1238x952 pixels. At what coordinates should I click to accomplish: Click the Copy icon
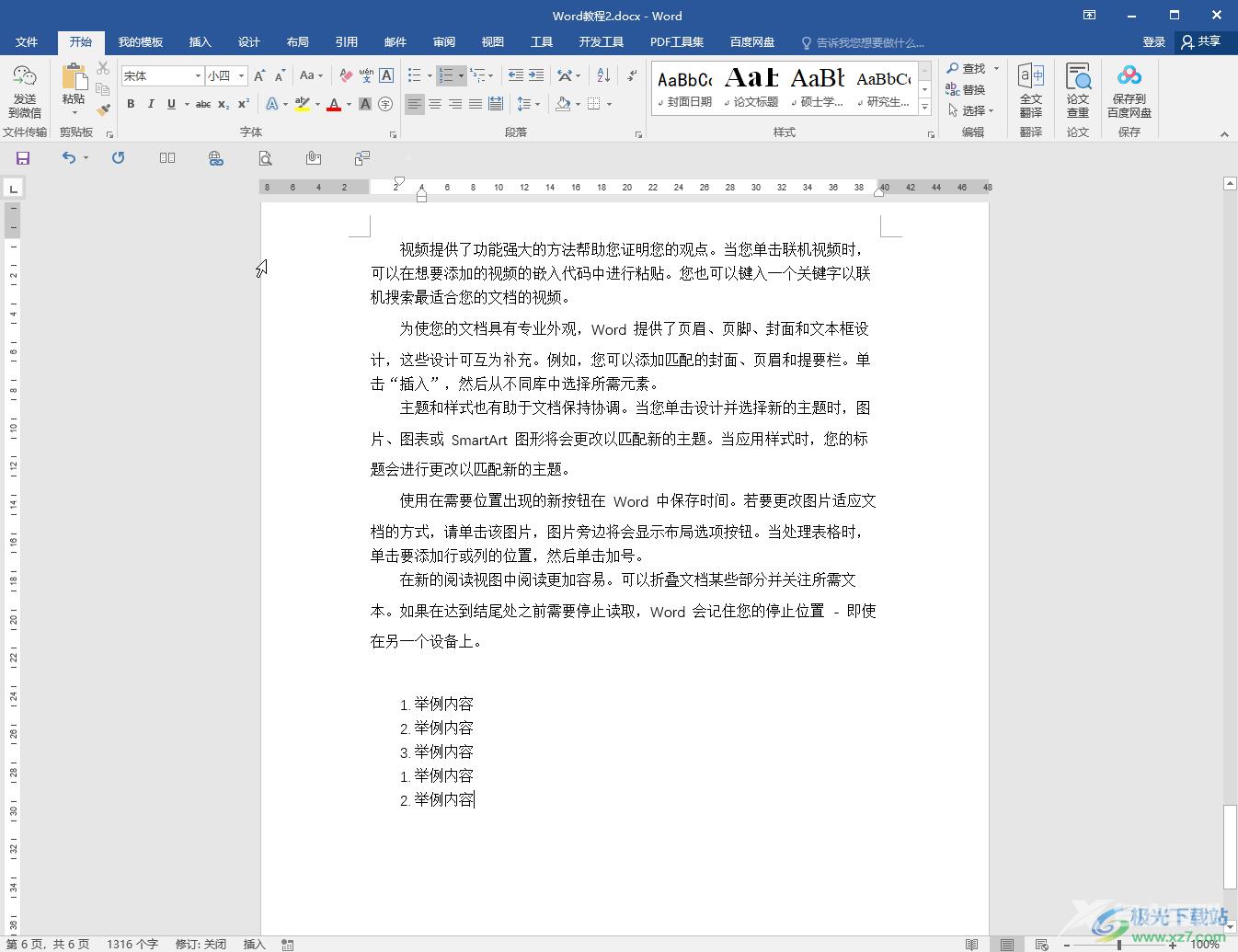pos(103,89)
